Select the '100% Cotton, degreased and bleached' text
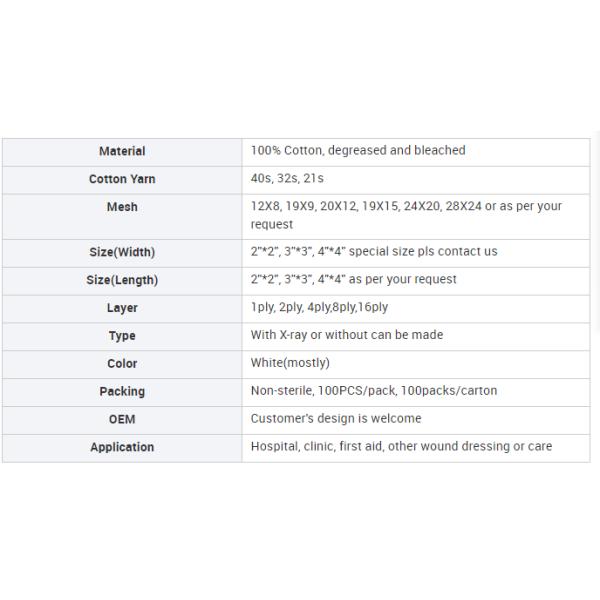Viewport: 600px width, 600px height. (x=358, y=150)
